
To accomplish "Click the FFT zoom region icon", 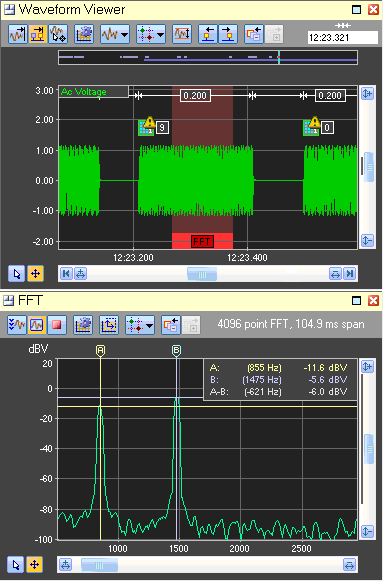I will [x=109, y=325].
